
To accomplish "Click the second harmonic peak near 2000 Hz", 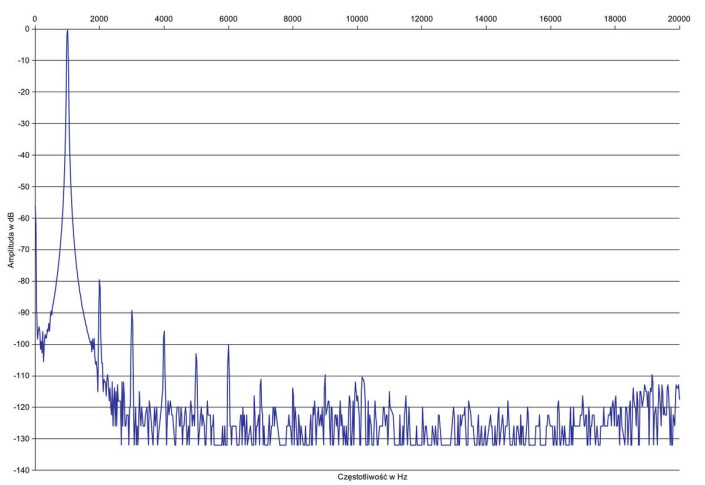I will 100,282.
